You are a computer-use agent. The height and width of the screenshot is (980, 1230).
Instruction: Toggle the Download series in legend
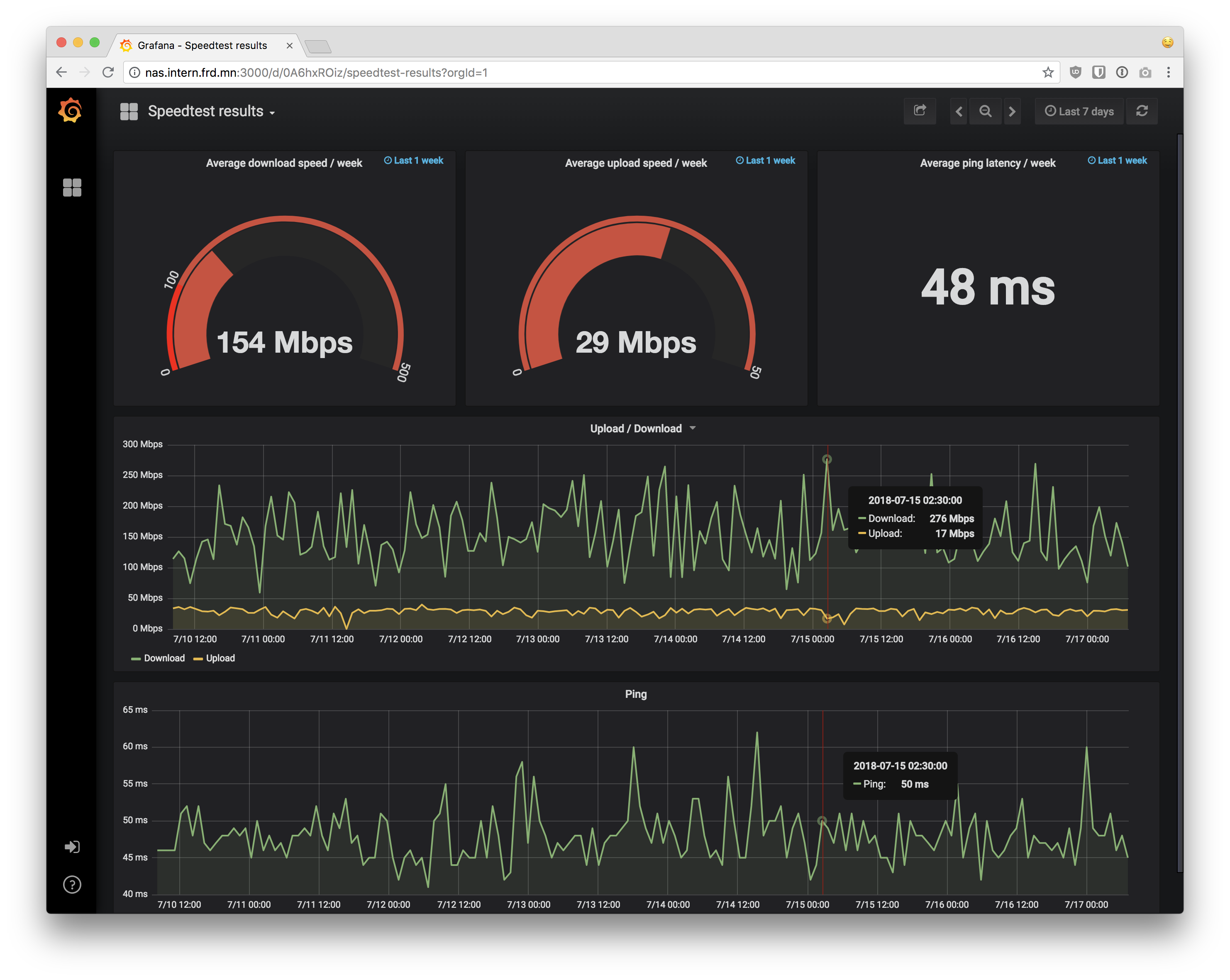[164, 658]
